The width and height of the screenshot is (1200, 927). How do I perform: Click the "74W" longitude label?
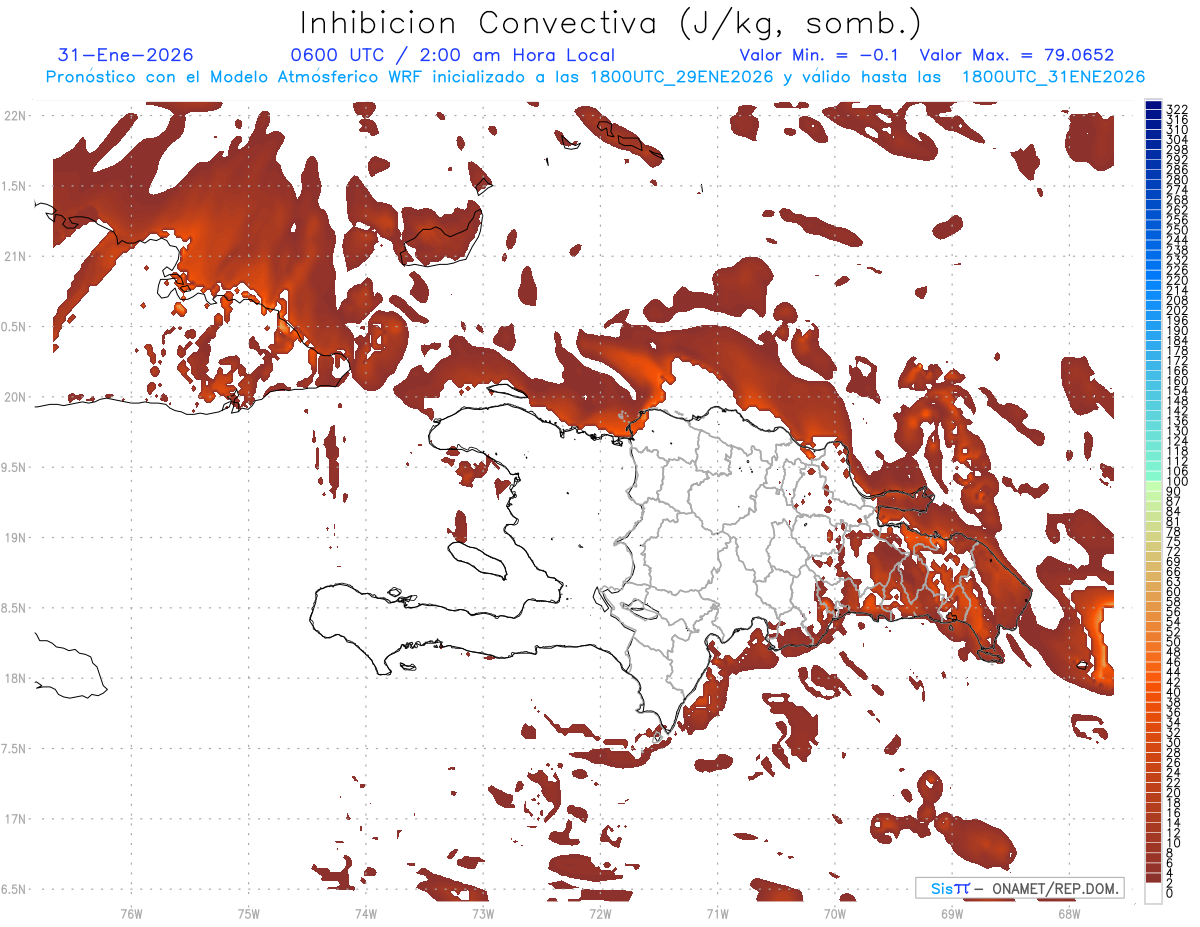[x=365, y=913]
